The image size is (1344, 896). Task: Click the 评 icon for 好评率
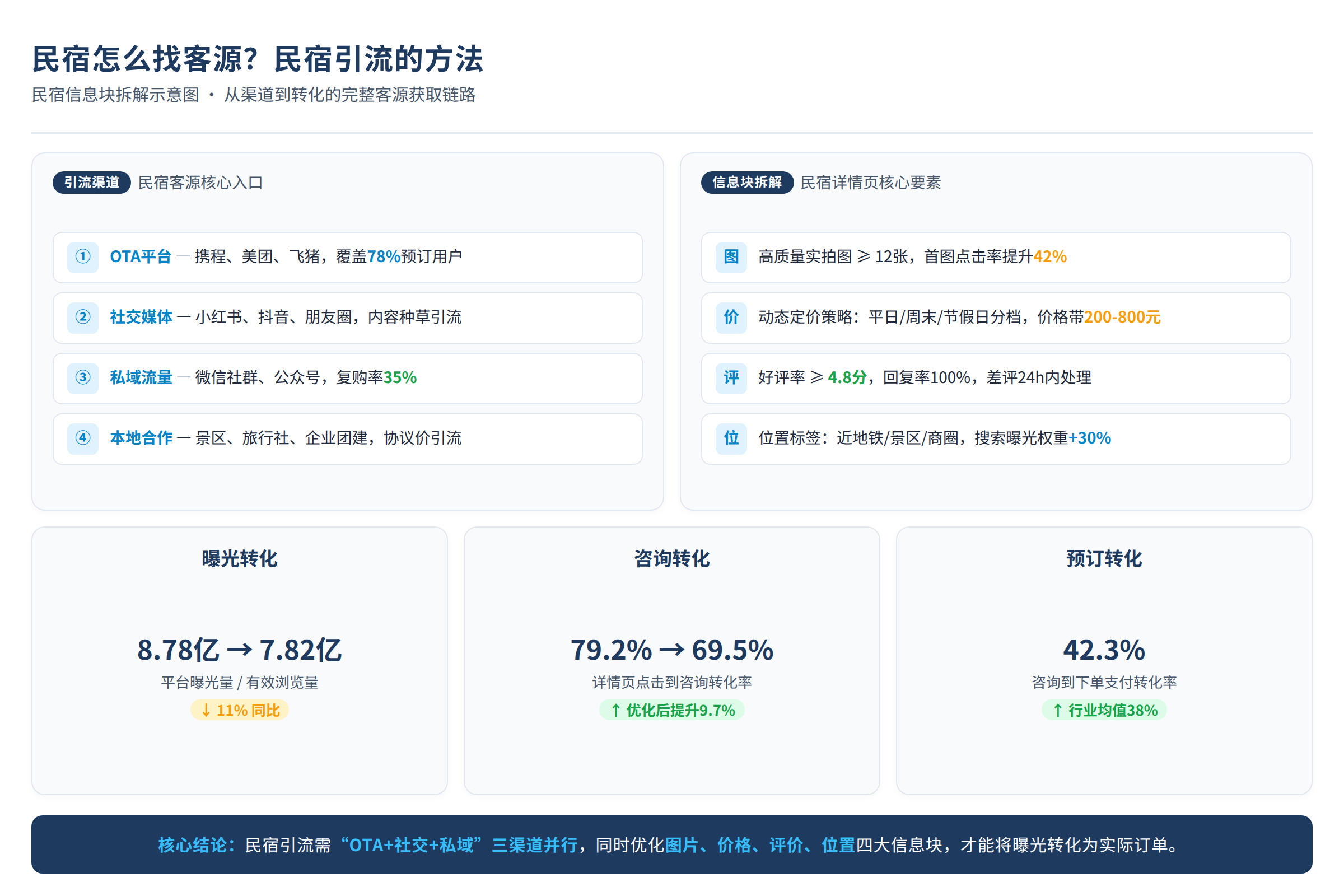point(731,379)
